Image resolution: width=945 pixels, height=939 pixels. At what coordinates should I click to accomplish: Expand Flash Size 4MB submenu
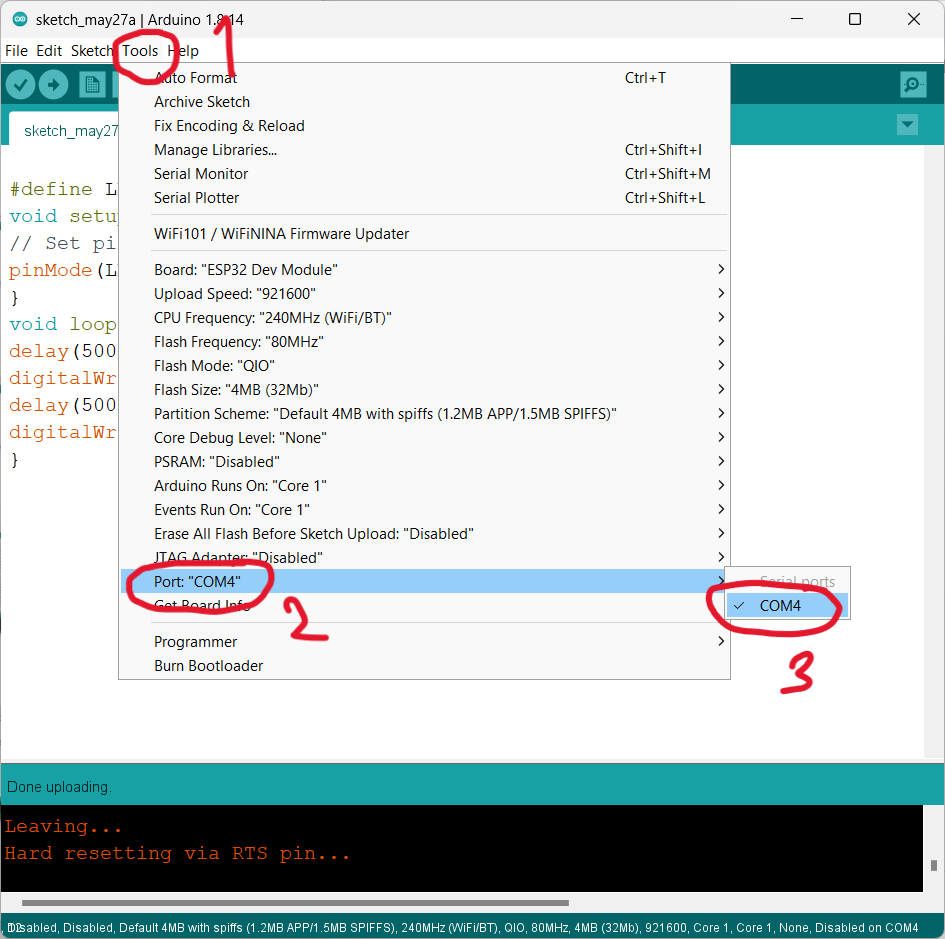click(424, 390)
